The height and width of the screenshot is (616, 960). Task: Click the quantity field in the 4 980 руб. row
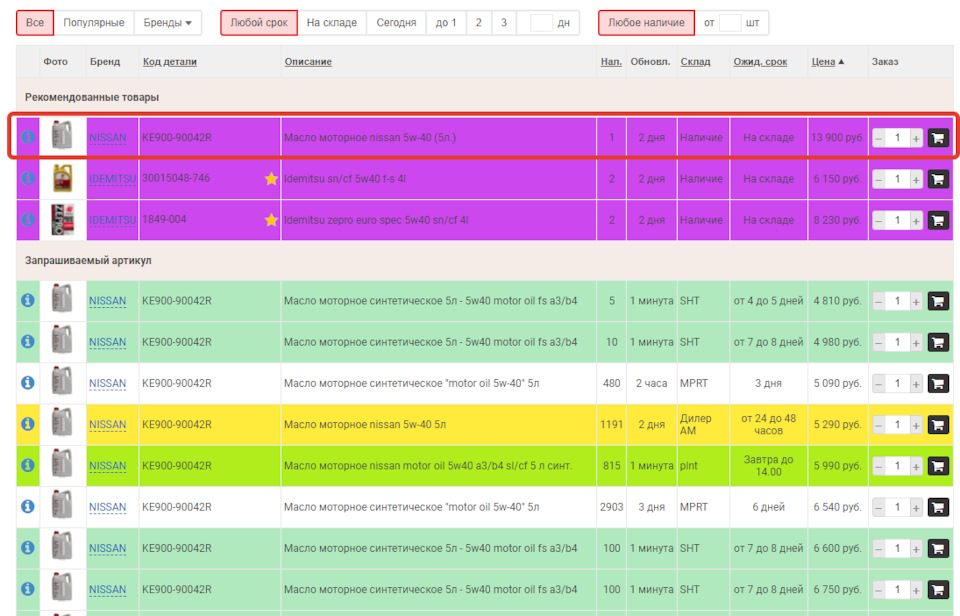898,342
